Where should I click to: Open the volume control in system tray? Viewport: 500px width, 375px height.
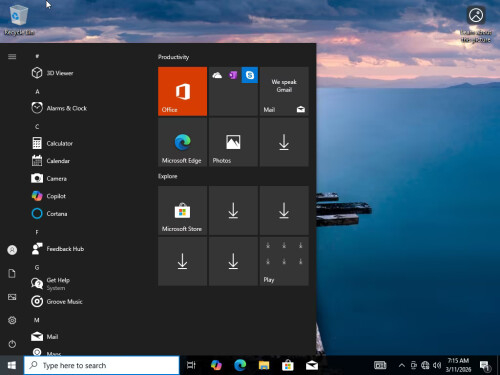coord(437,365)
